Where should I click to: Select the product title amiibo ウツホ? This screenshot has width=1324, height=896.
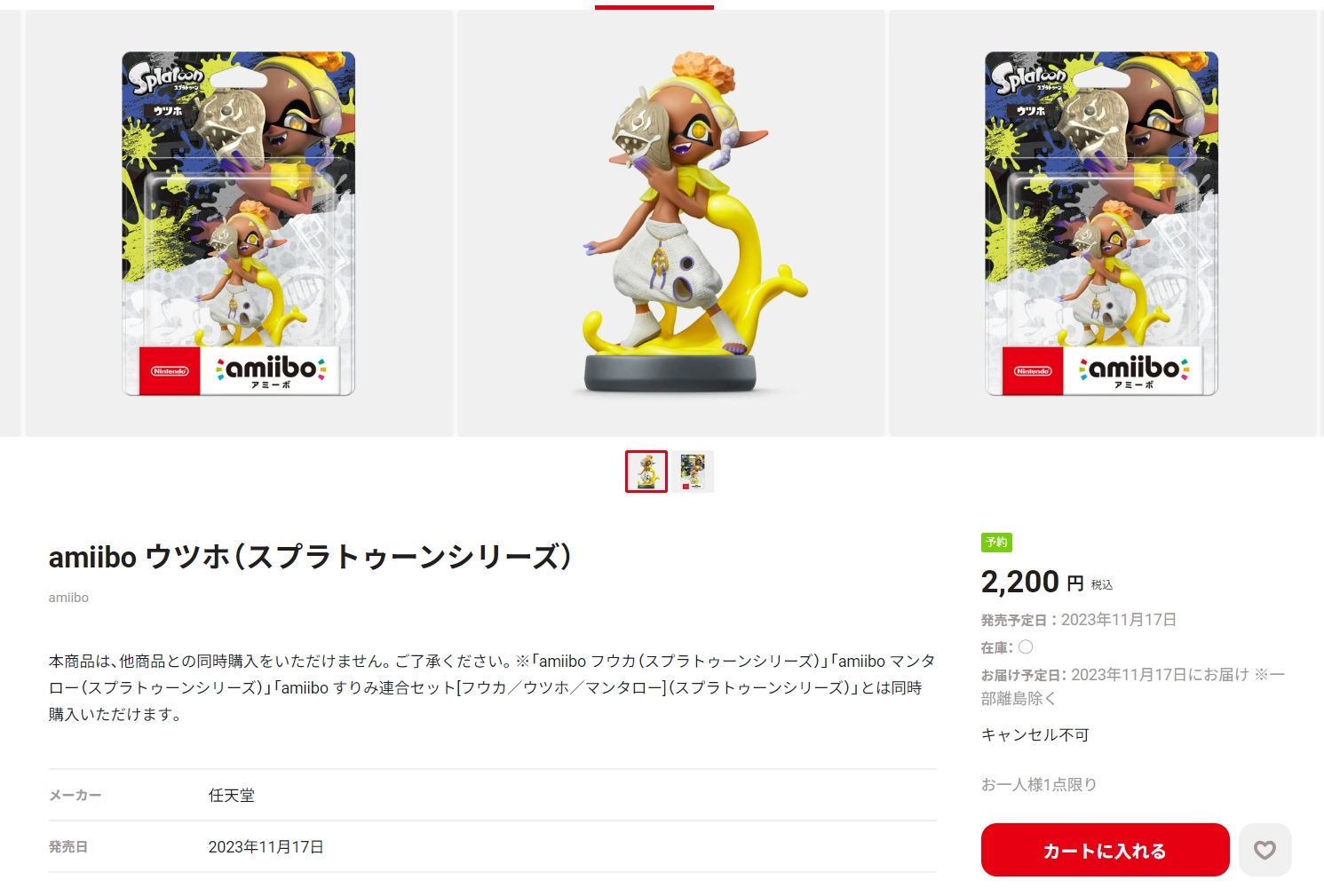tap(310, 557)
